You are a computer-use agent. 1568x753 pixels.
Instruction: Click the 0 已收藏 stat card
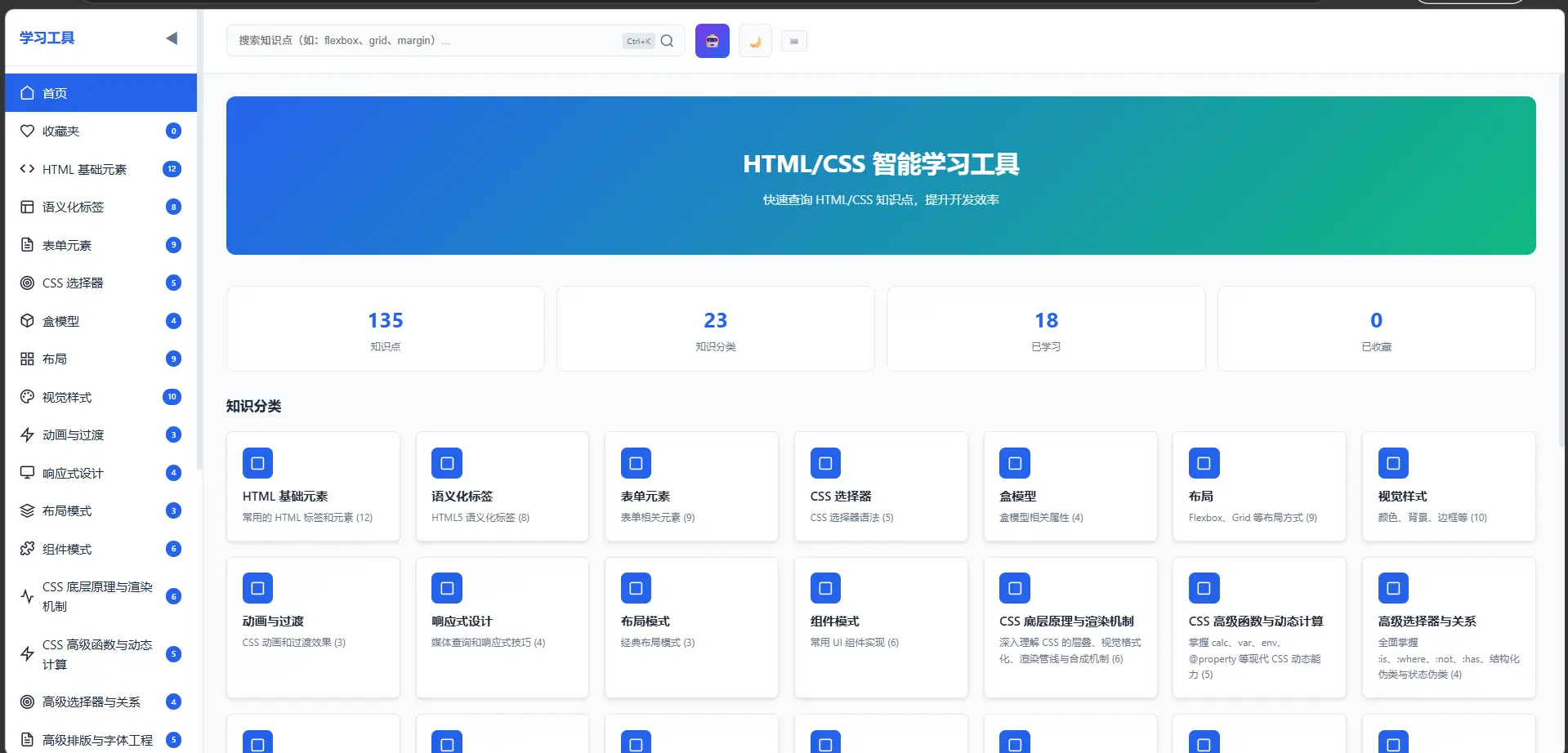click(x=1377, y=329)
